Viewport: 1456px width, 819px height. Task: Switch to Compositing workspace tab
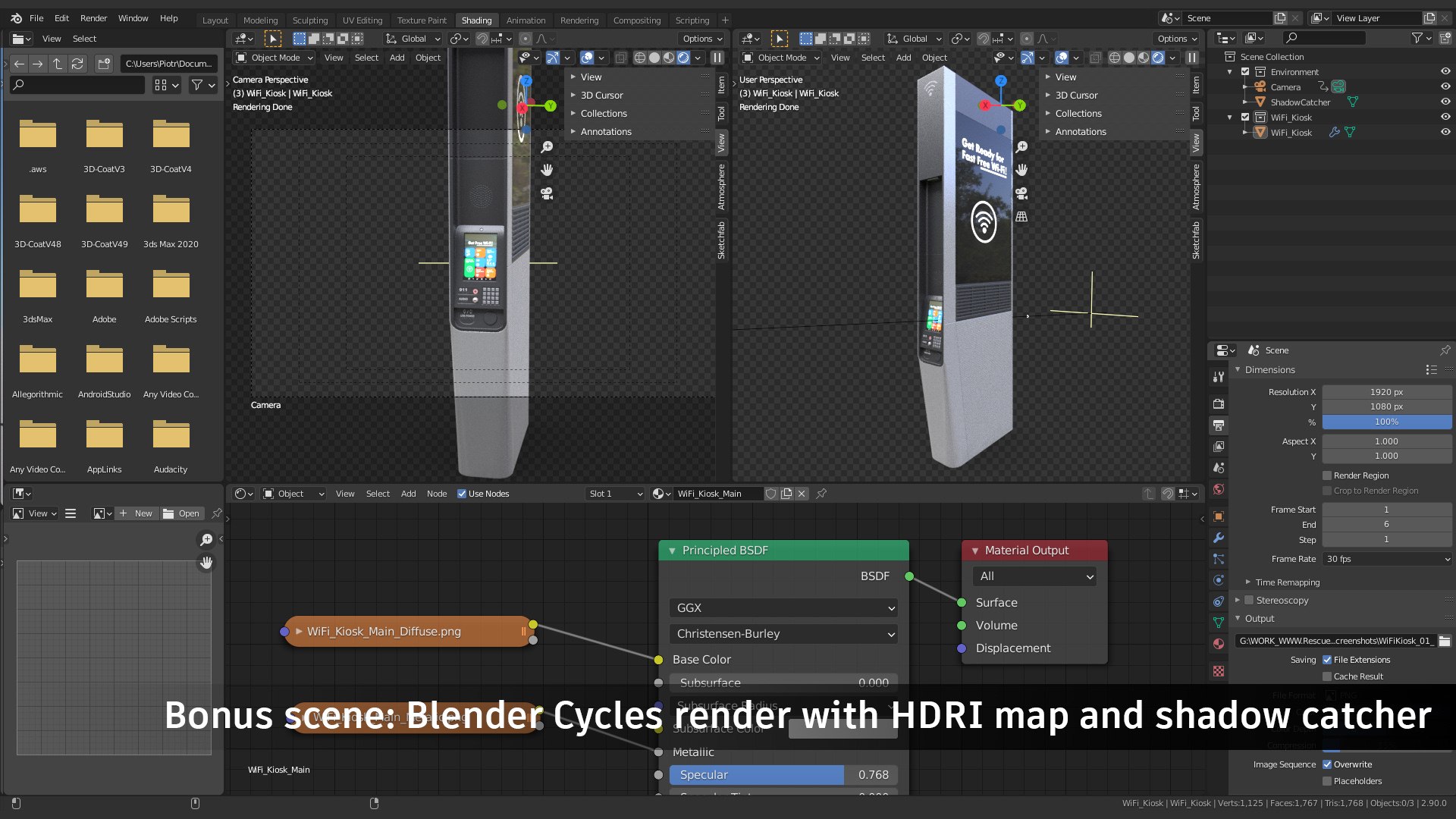pyautogui.click(x=637, y=20)
